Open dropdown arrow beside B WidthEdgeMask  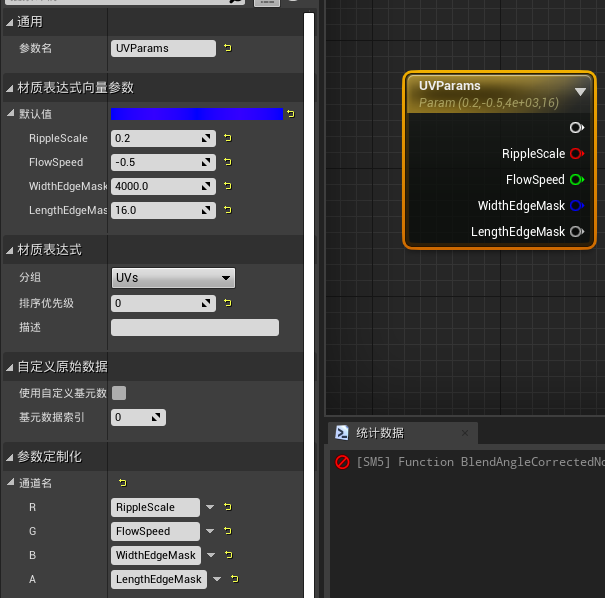coord(211,555)
